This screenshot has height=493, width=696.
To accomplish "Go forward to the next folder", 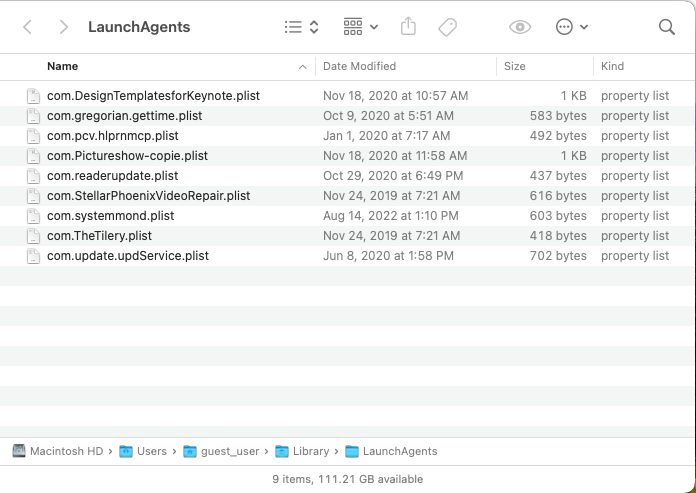I will pos(63,27).
